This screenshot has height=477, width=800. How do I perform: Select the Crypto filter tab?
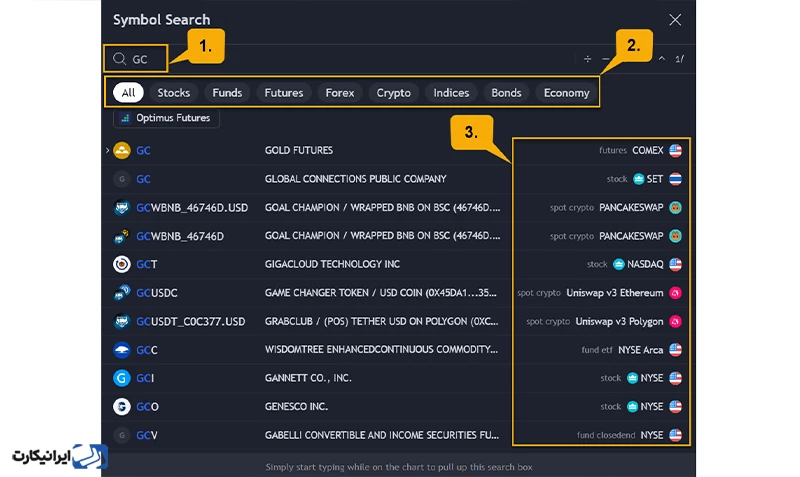(393, 93)
